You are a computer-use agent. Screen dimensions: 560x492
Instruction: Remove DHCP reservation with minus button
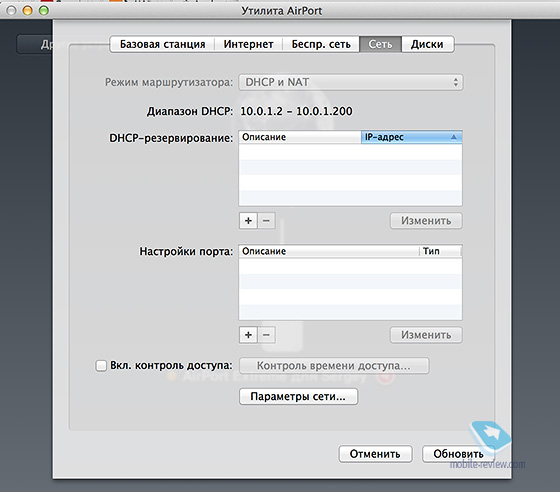[x=266, y=221]
